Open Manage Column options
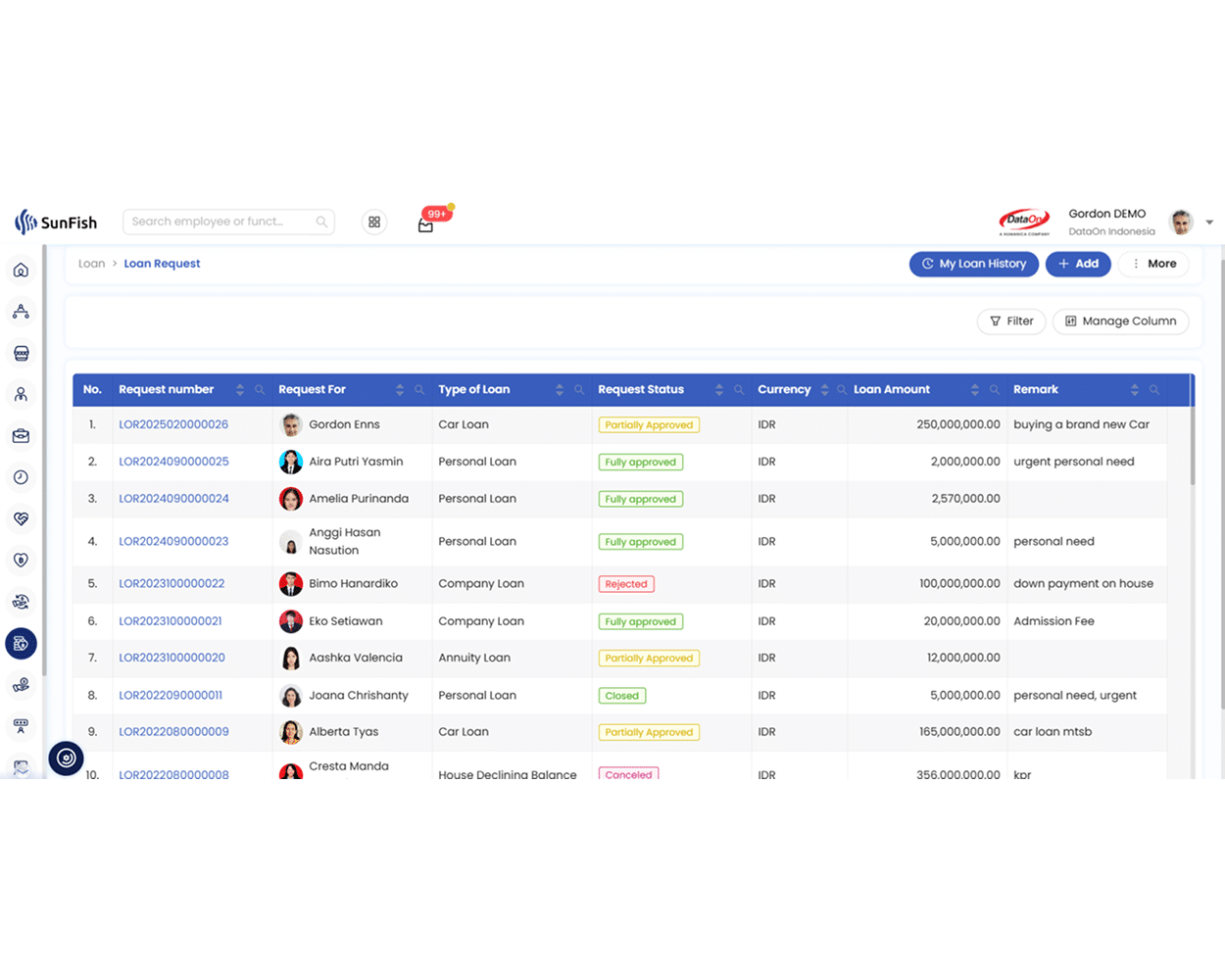1225x980 pixels. tap(1120, 320)
